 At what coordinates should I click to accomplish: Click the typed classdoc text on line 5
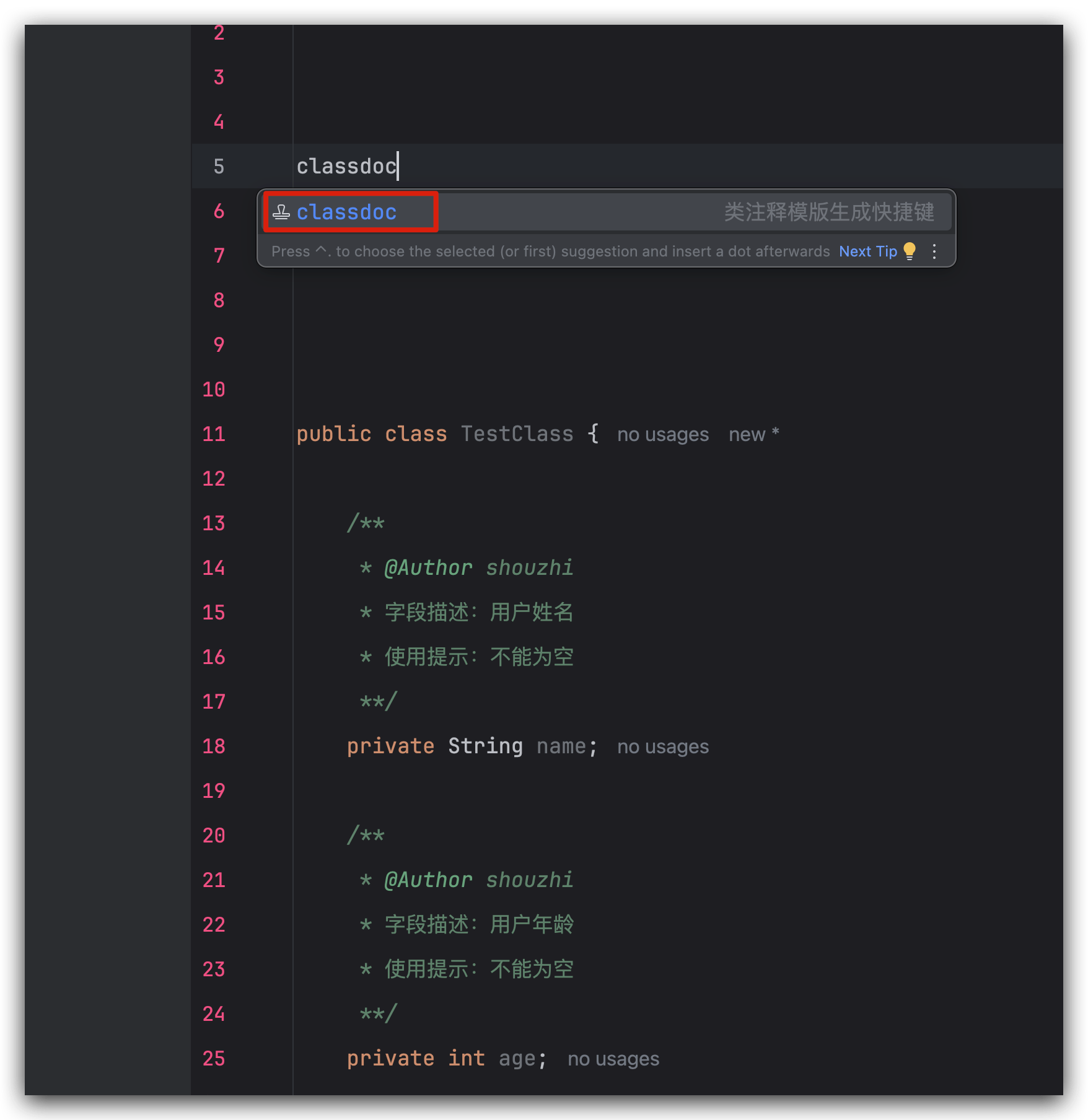(346, 166)
